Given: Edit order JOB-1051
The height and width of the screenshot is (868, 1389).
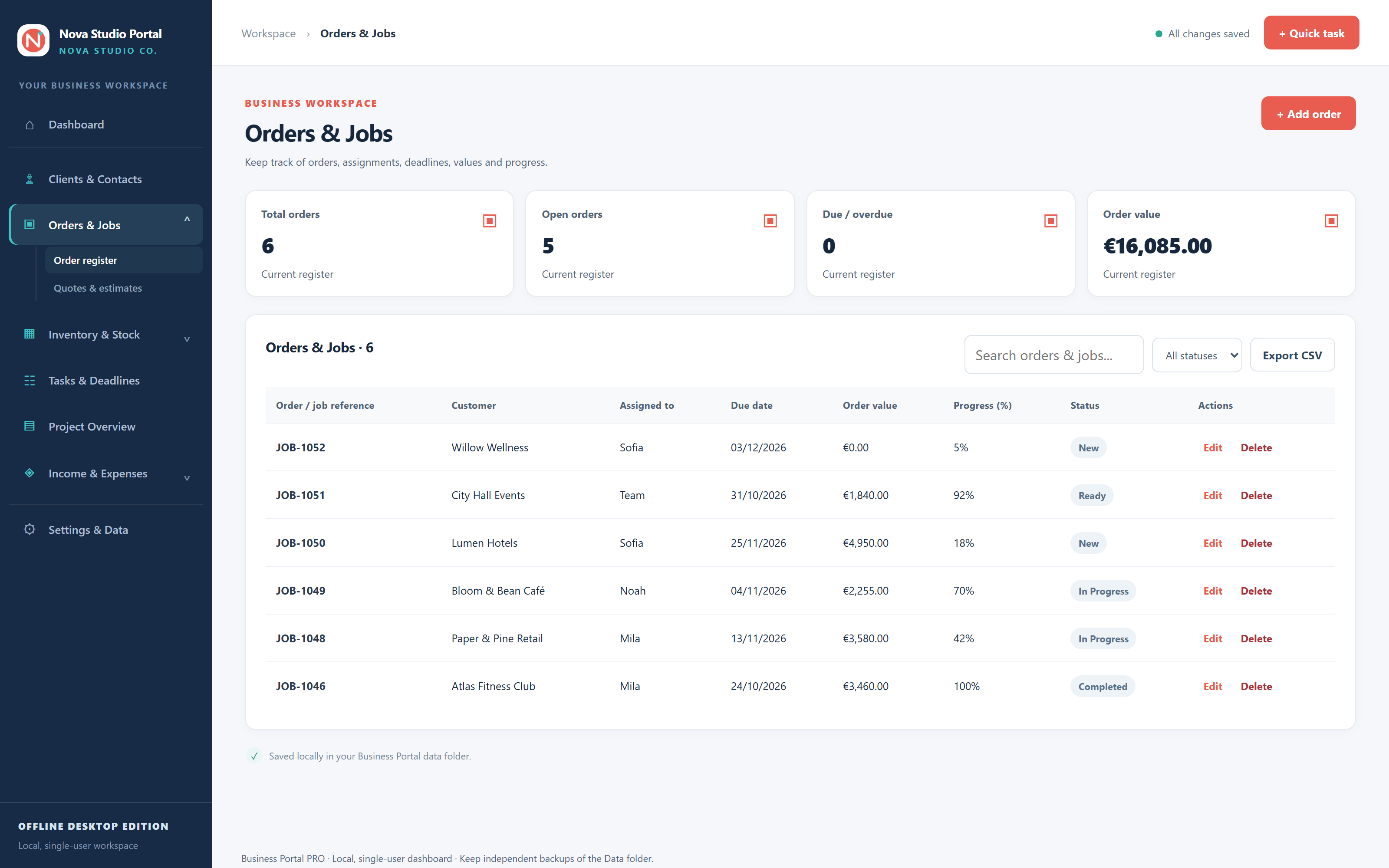Looking at the screenshot, I should (1212, 495).
